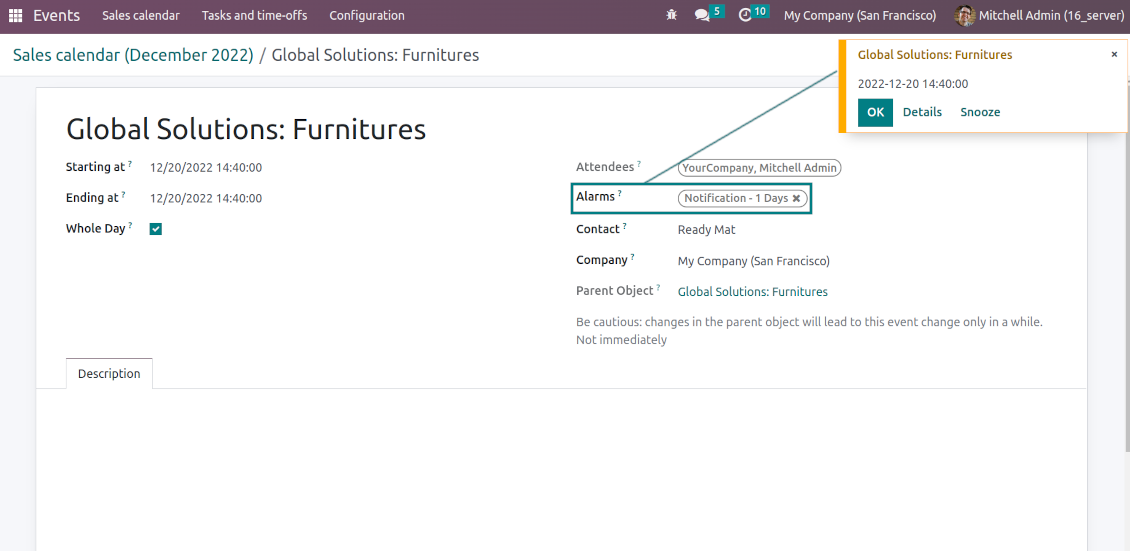The height and width of the screenshot is (551, 1130).
Task: Open the apps grid menu icon
Action: pos(15,16)
